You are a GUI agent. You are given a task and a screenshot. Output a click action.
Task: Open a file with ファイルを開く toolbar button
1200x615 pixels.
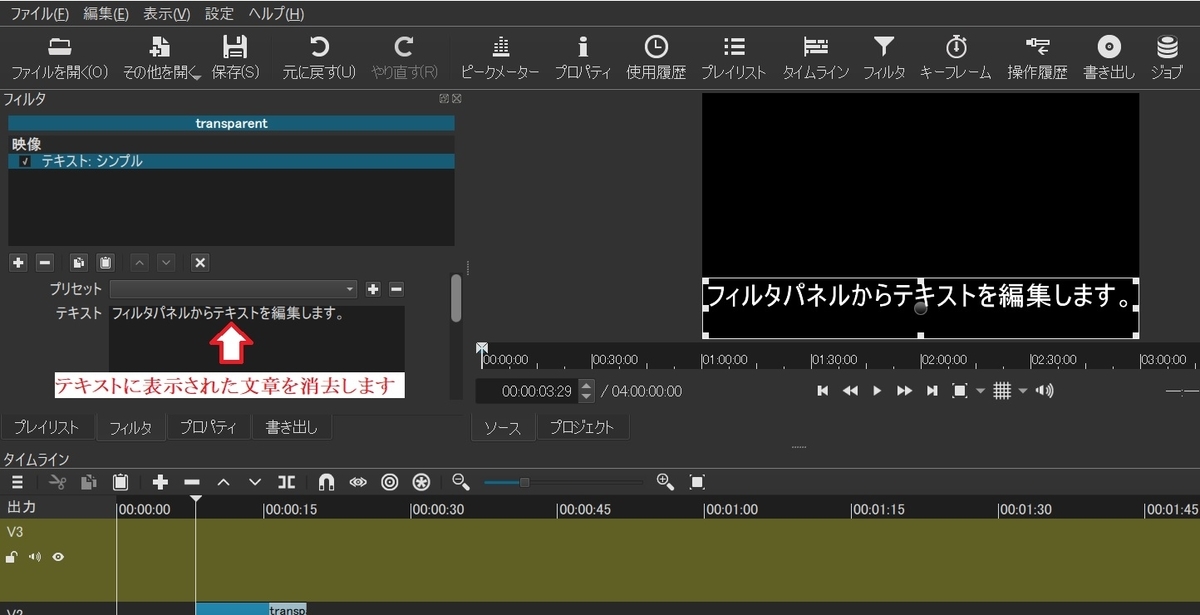point(59,57)
